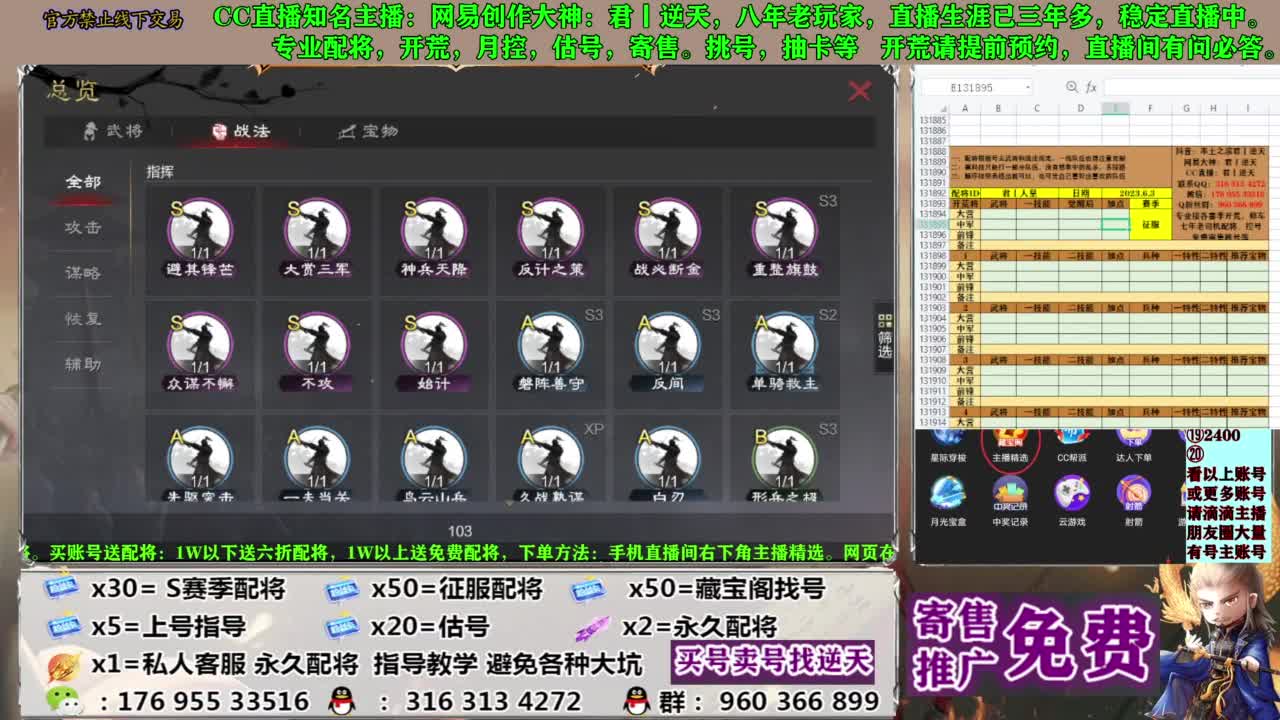
Task: Close the 总览 overview panel
Action: coord(859,91)
